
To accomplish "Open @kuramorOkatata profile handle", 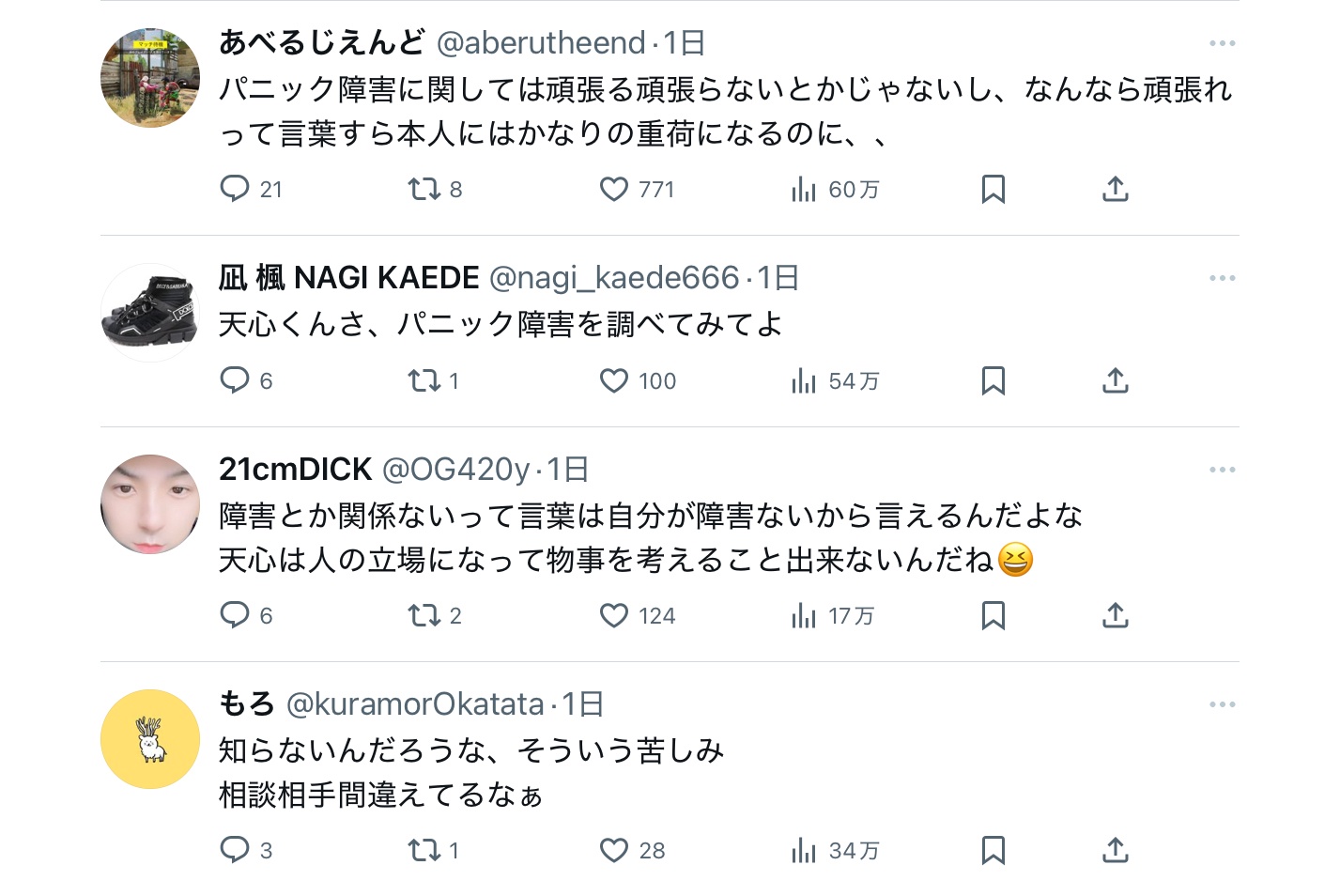I will [415, 704].
